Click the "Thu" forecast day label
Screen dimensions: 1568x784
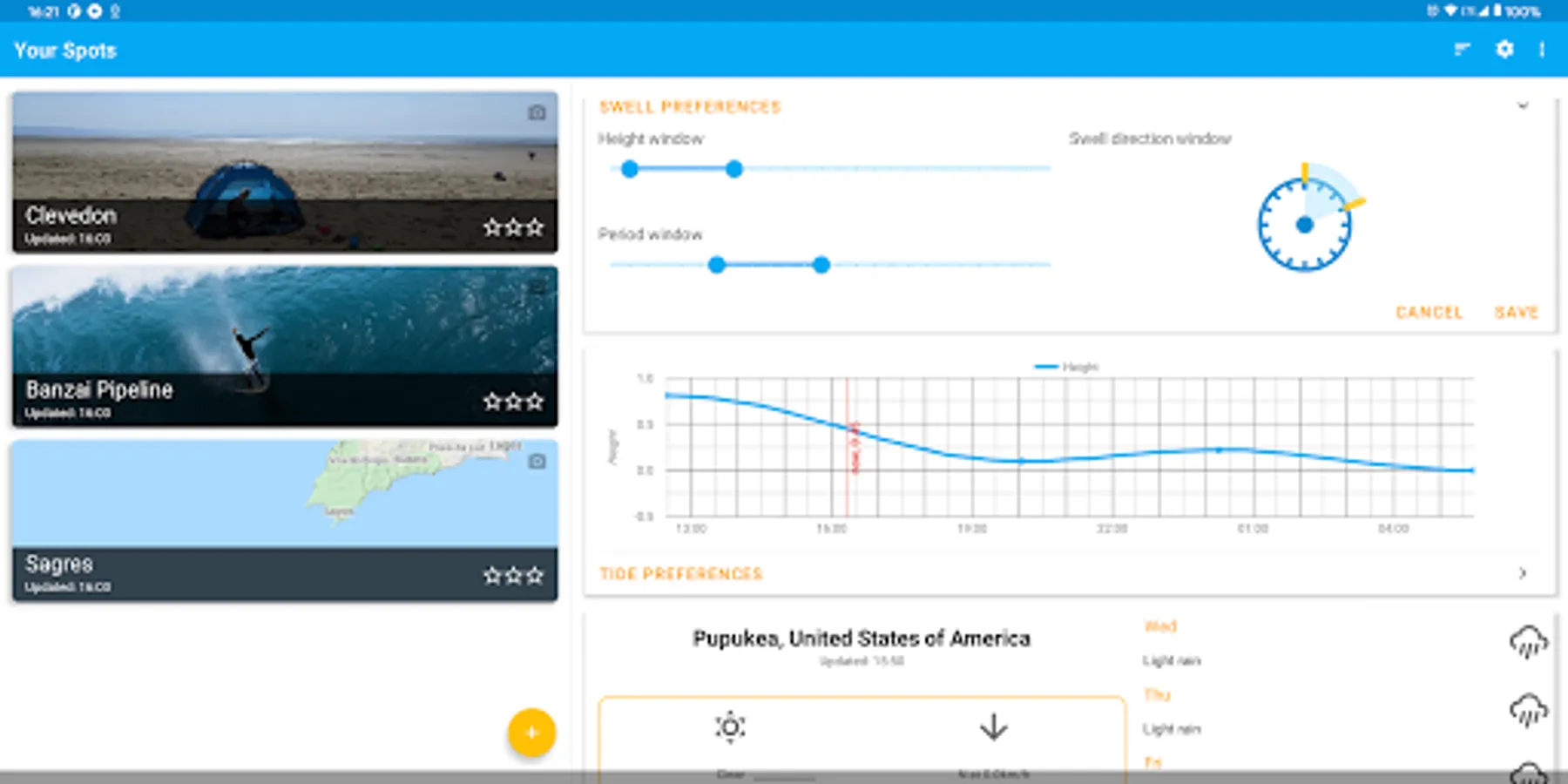(1157, 694)
